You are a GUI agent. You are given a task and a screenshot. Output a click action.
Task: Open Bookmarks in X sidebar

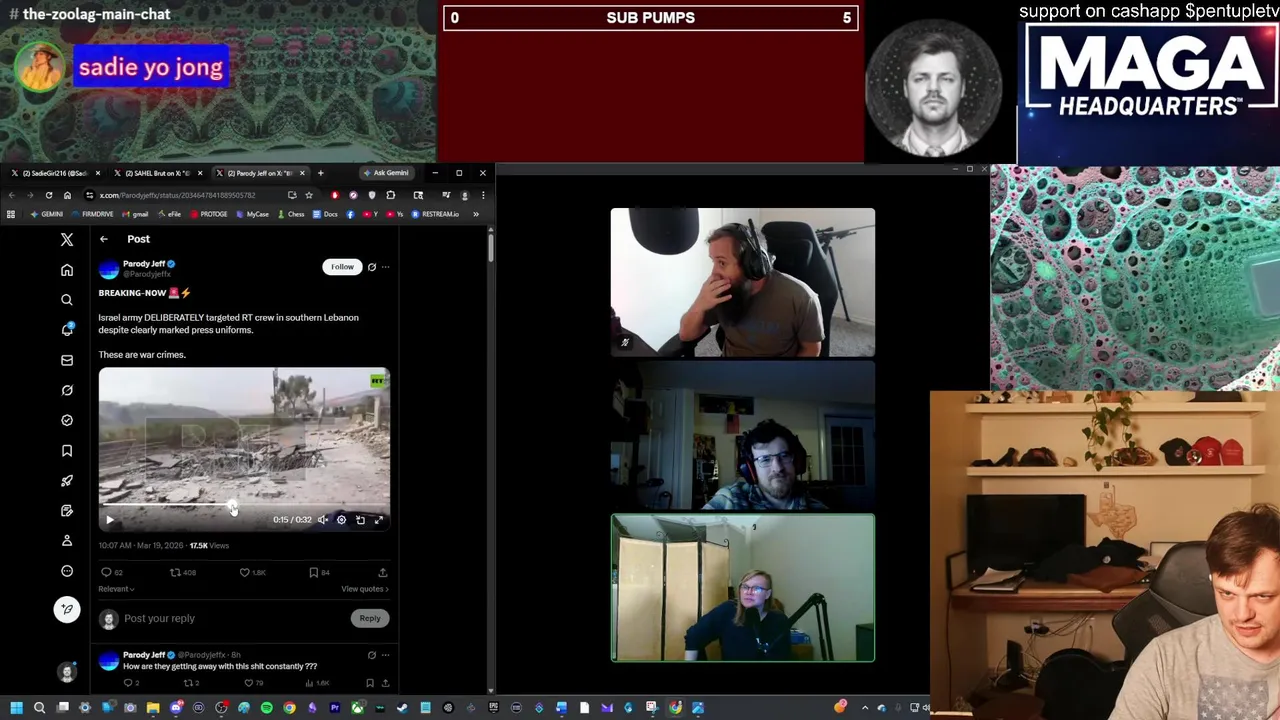[67, 451]
